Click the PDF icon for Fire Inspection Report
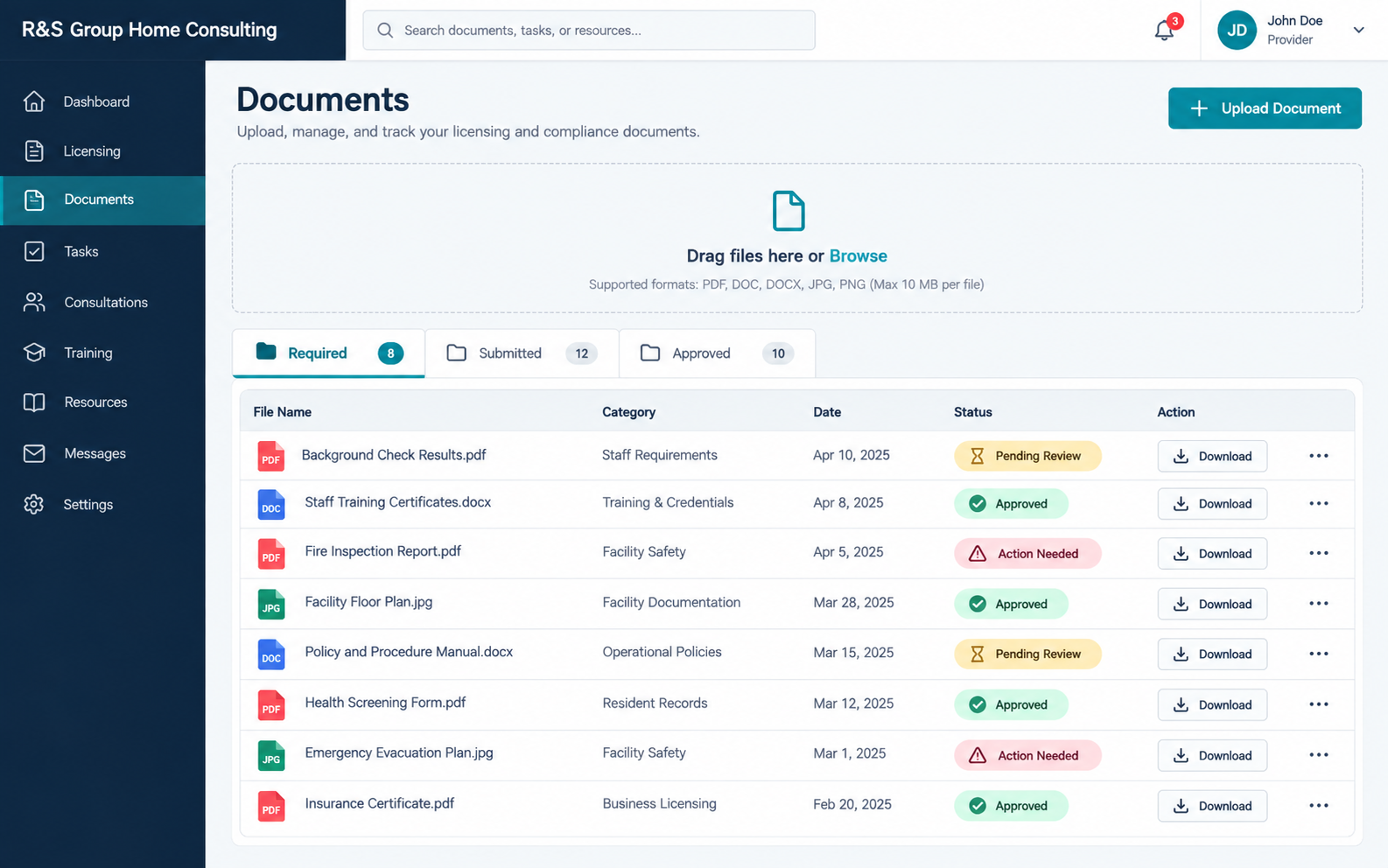The image size is (1388, 868). pos(271,554)
